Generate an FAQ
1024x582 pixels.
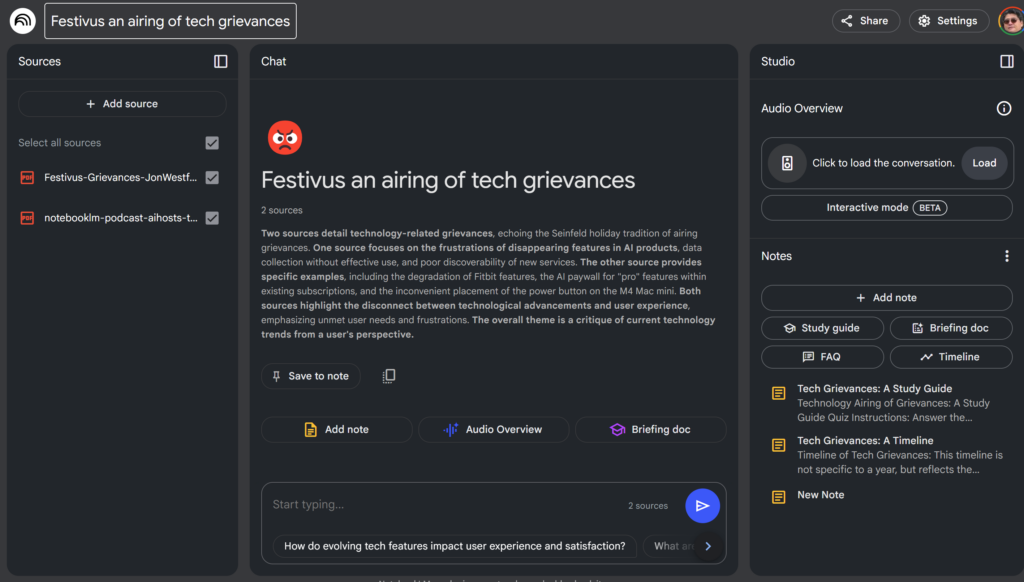(x=822, y=357)
